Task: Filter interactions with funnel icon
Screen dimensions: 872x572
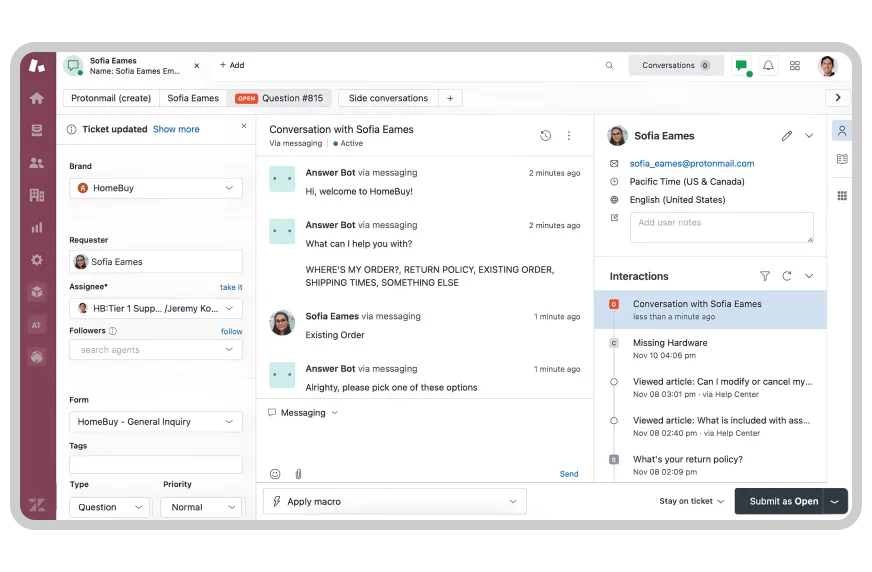Action: [765, 276]
